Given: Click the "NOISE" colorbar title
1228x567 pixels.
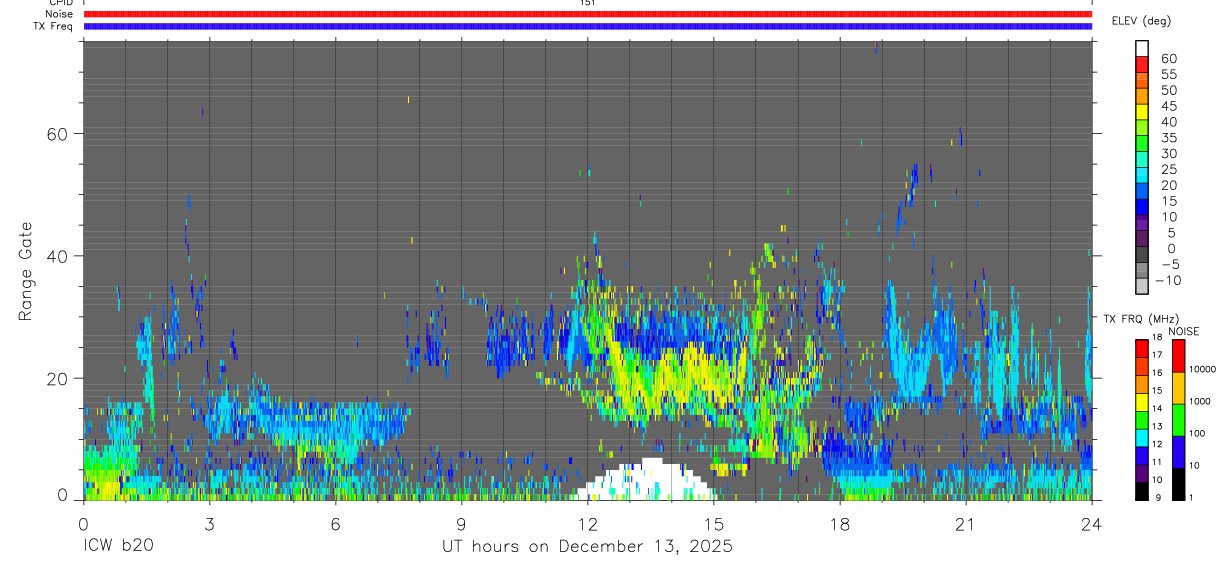Looking at the screenshot, I should [1183, 331].
